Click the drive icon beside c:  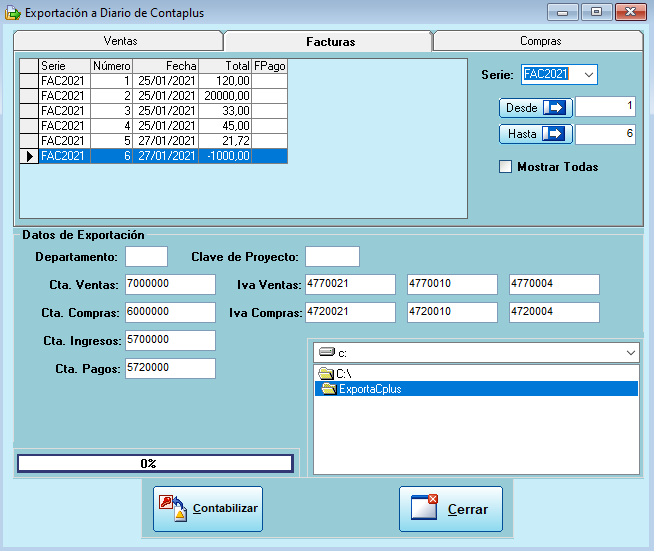pyautogui.click(x=327, y=352)
